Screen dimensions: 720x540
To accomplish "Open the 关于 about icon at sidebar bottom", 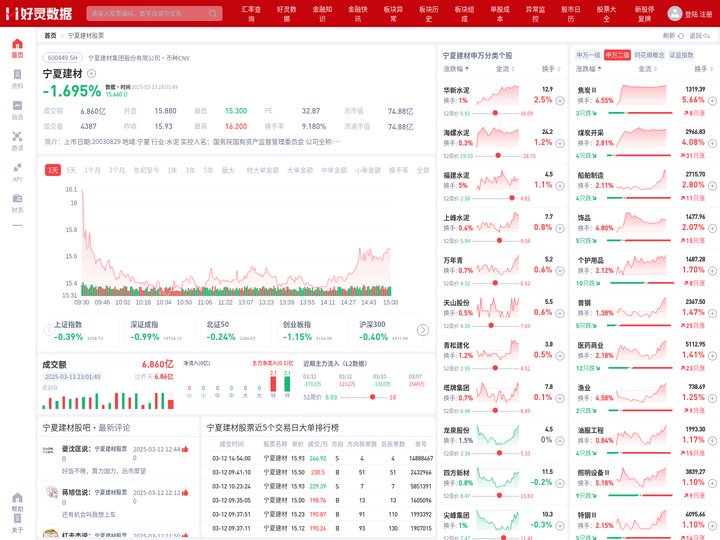I will [17, 519].
